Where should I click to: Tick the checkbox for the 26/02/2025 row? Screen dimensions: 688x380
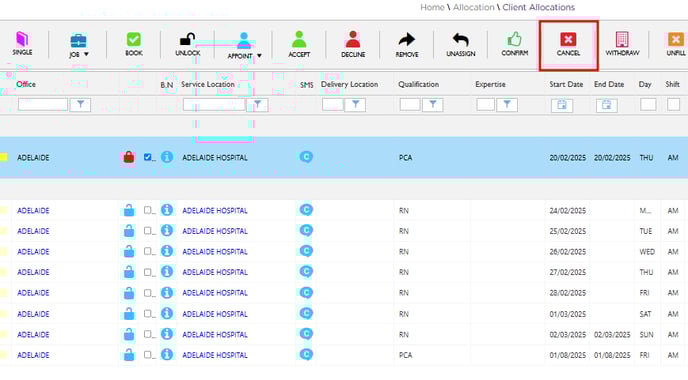pos(147,251)
